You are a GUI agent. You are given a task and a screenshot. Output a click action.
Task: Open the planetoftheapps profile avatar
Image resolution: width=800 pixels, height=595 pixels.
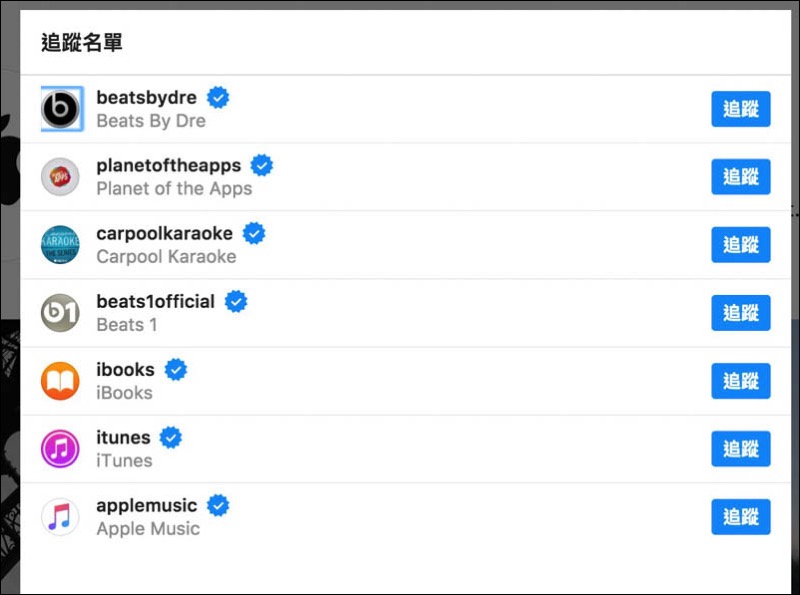pos(60,177)
